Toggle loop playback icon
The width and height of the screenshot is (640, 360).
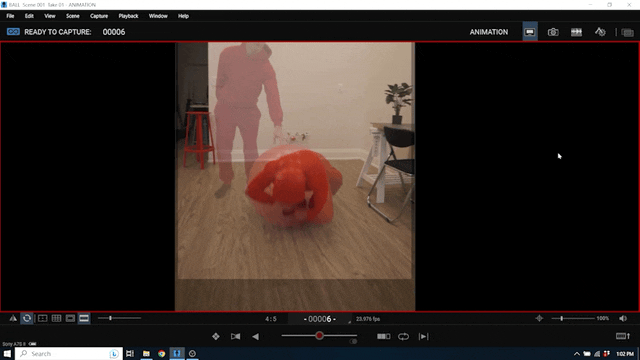[x=403, y=336]
